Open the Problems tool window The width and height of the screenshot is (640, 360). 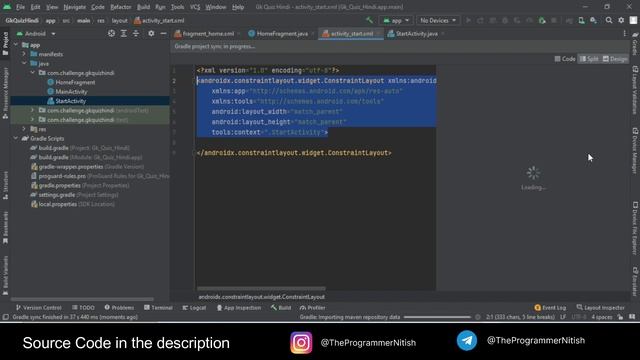(x=119, y=307)
